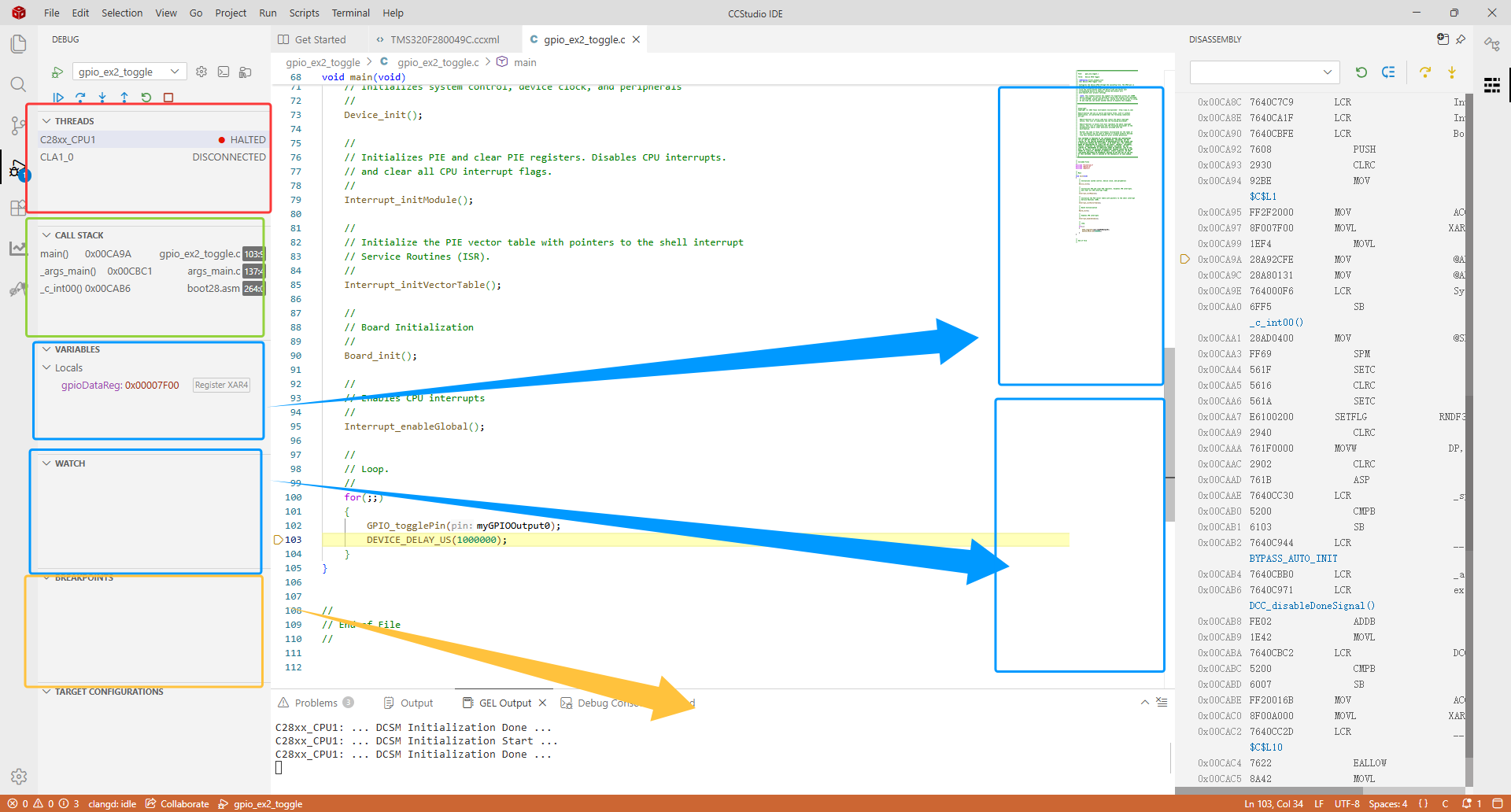Click the errors and warnings status counter
Viewport: 1511px width, 812px height.
point(43,803)
